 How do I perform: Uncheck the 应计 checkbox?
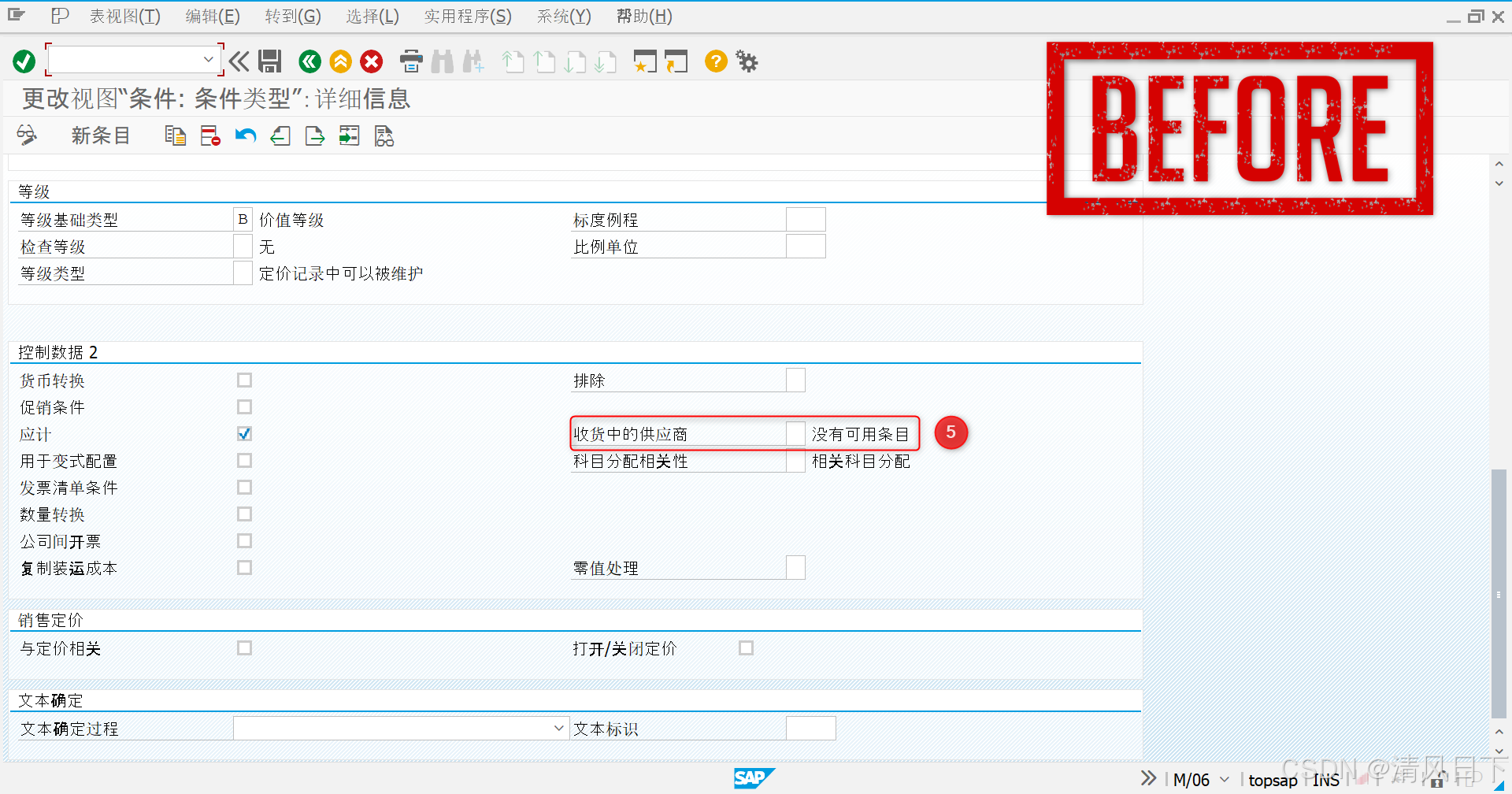[x=244, y=433]
